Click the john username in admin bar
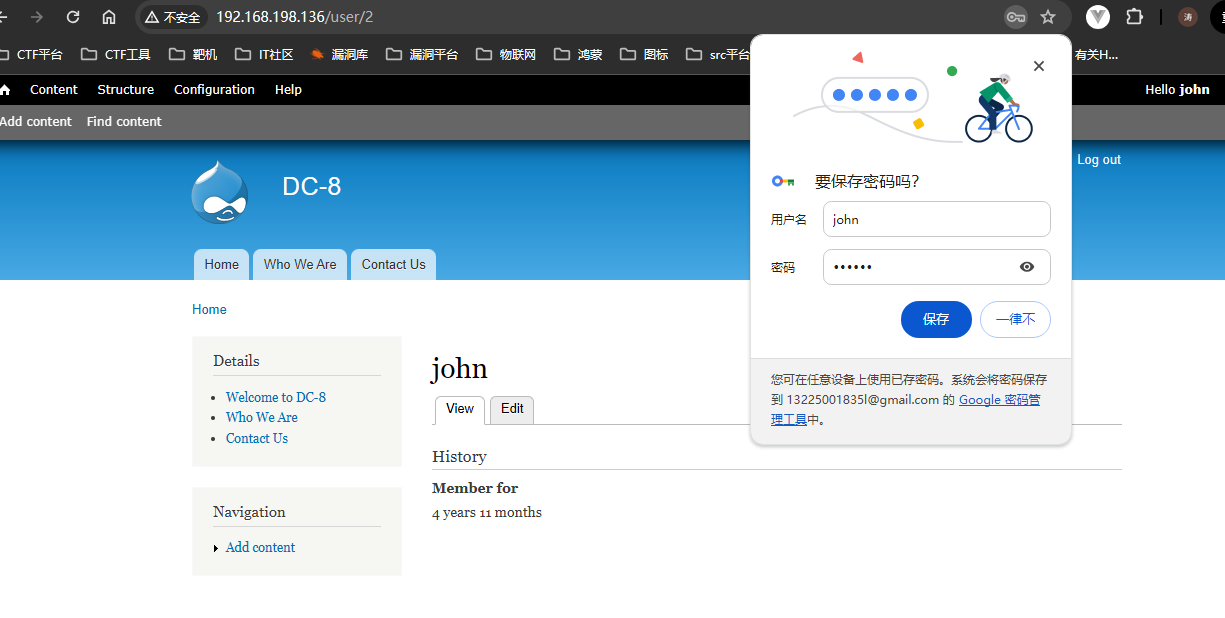1225x618 pixels. pyautogui.click(x=1194, y=90)
